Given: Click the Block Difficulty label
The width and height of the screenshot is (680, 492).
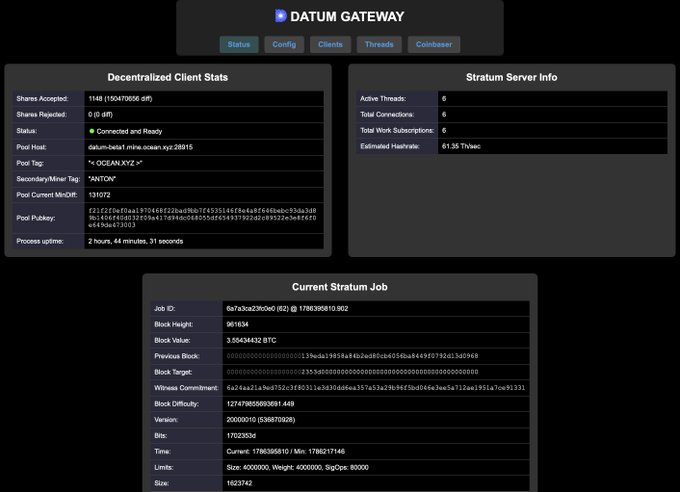Looking at the screenshot, I should click(177, 404).
